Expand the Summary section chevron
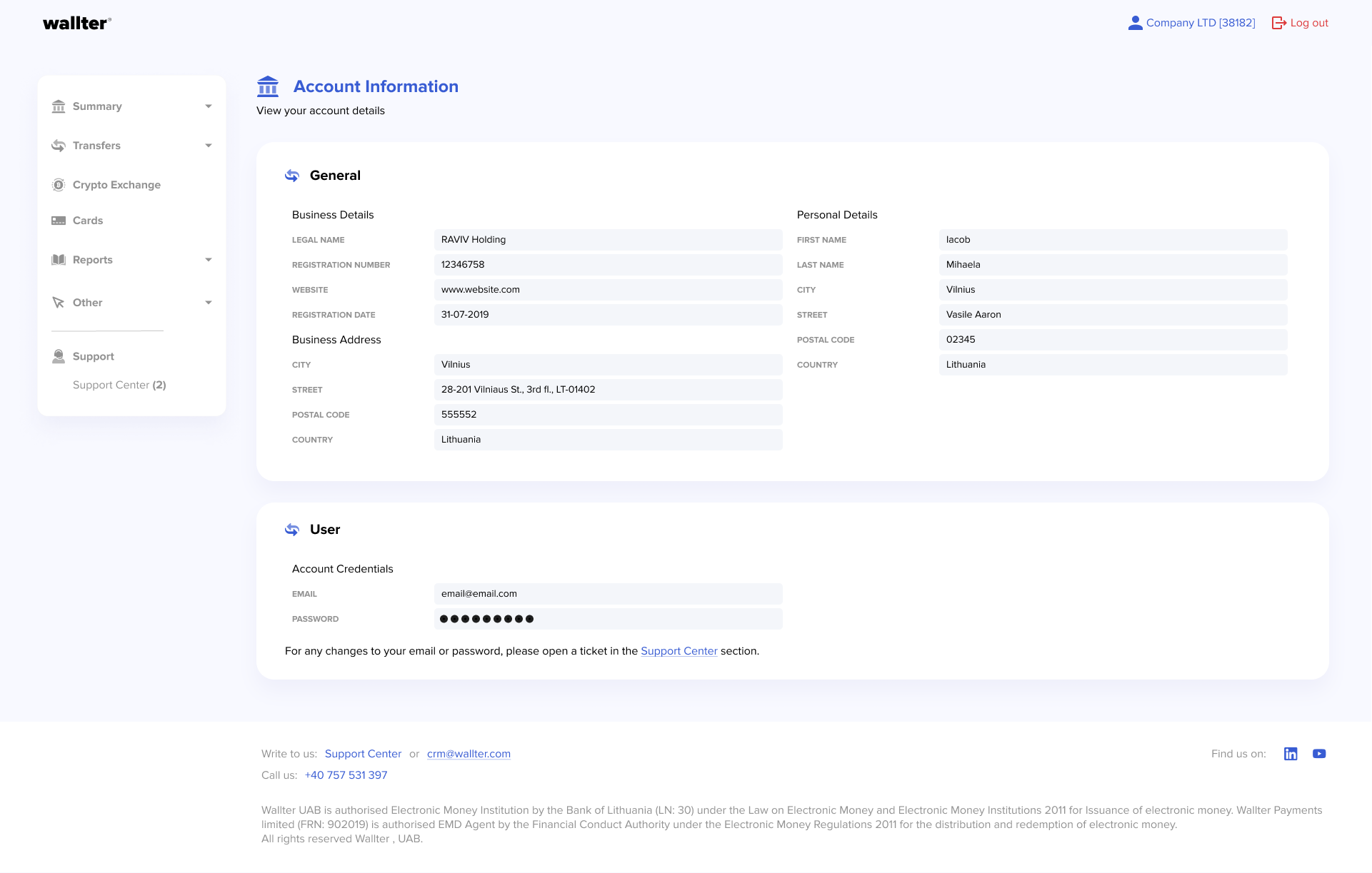The height and width of the screenshot is (873, 1372). pyautogui.click(x=208, y=106)
